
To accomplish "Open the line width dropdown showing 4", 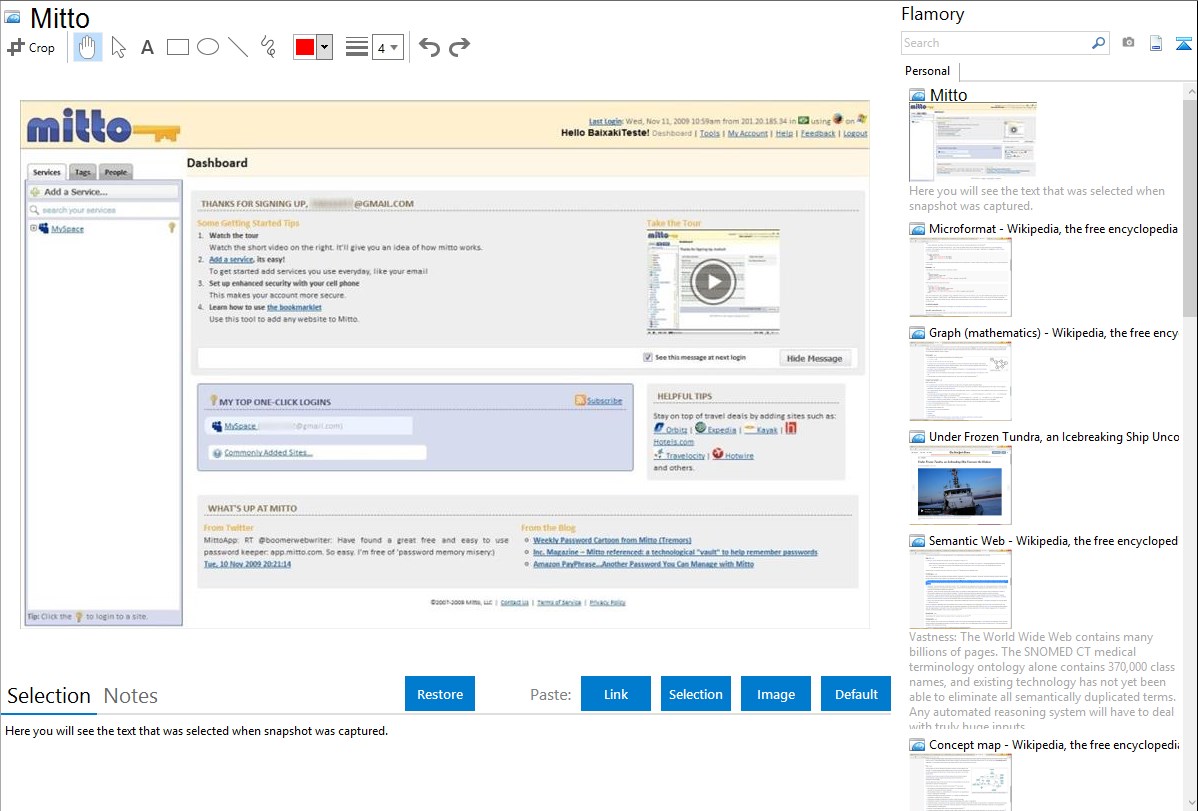I will coord(388,48).
